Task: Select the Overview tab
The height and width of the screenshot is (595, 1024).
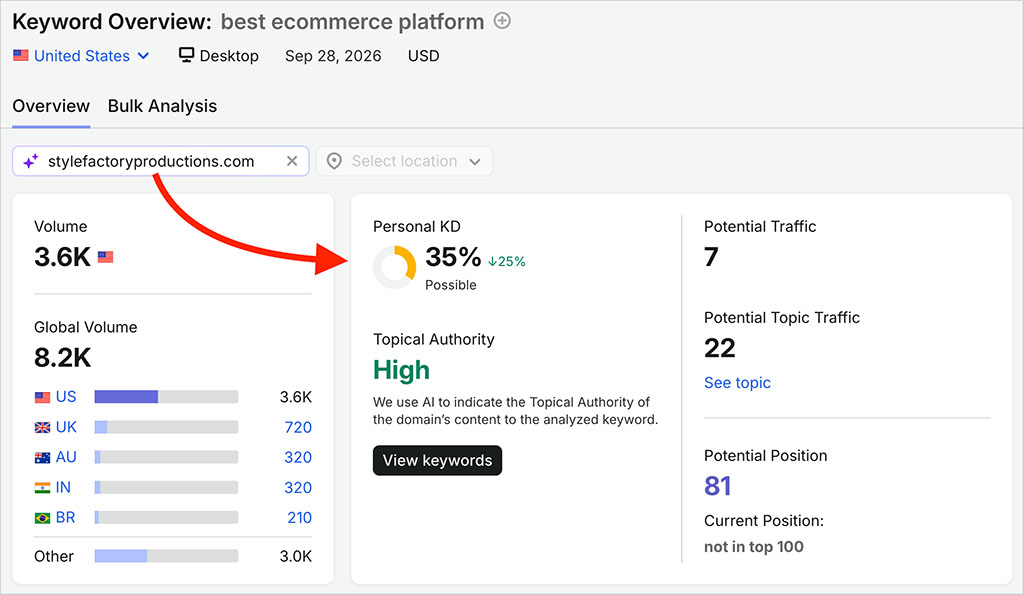Action: pos(51,106)
